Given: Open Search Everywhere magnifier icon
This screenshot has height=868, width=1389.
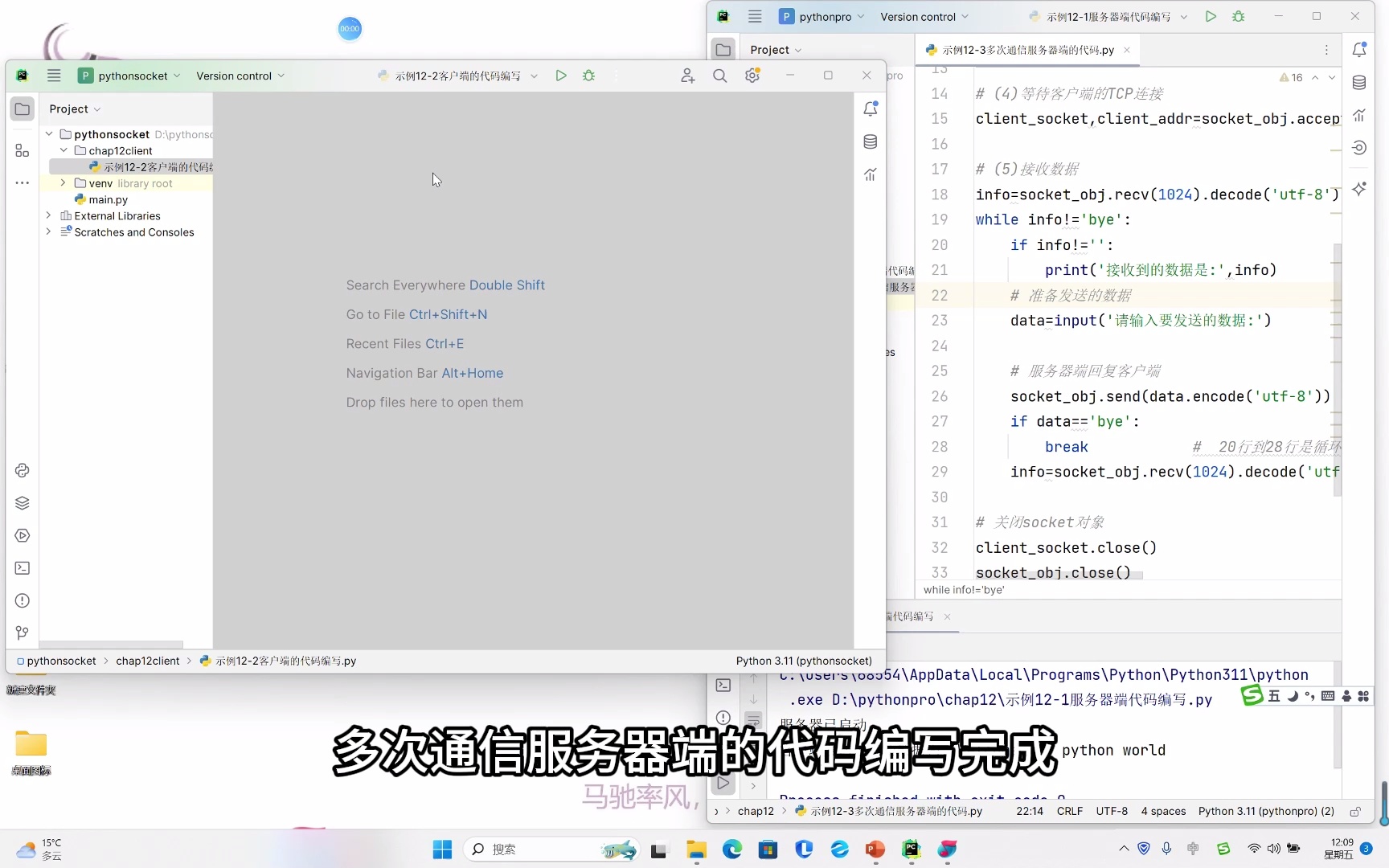Looking at the screenshot, I should click(720, 76).
